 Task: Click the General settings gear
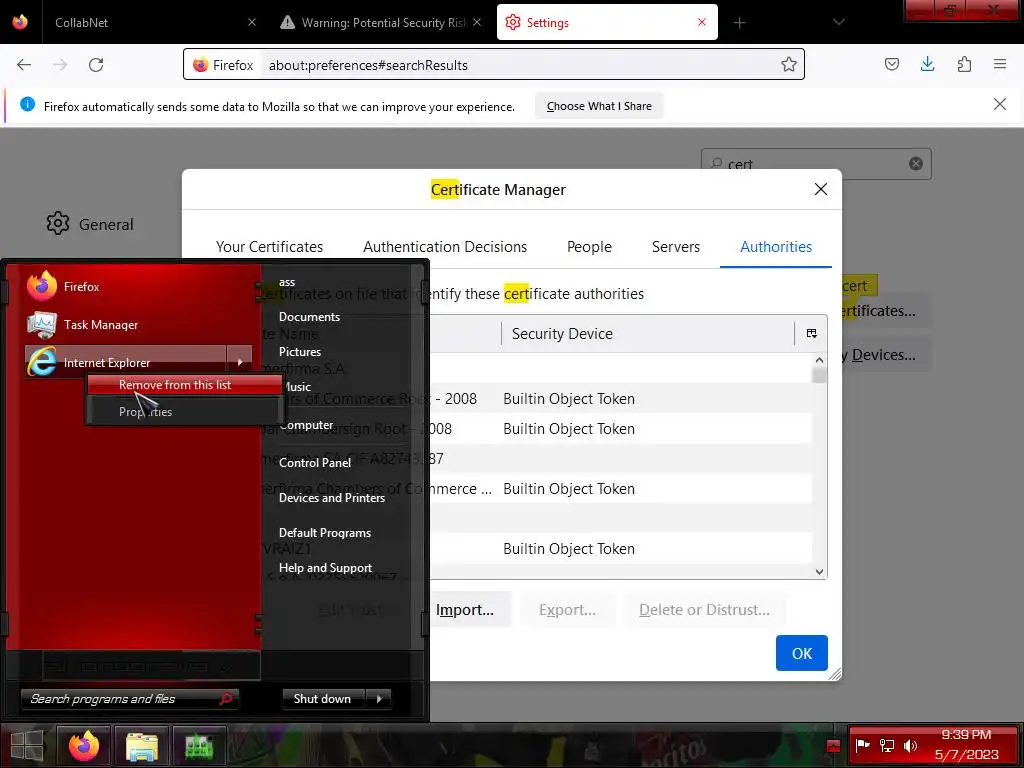point(58,224)
